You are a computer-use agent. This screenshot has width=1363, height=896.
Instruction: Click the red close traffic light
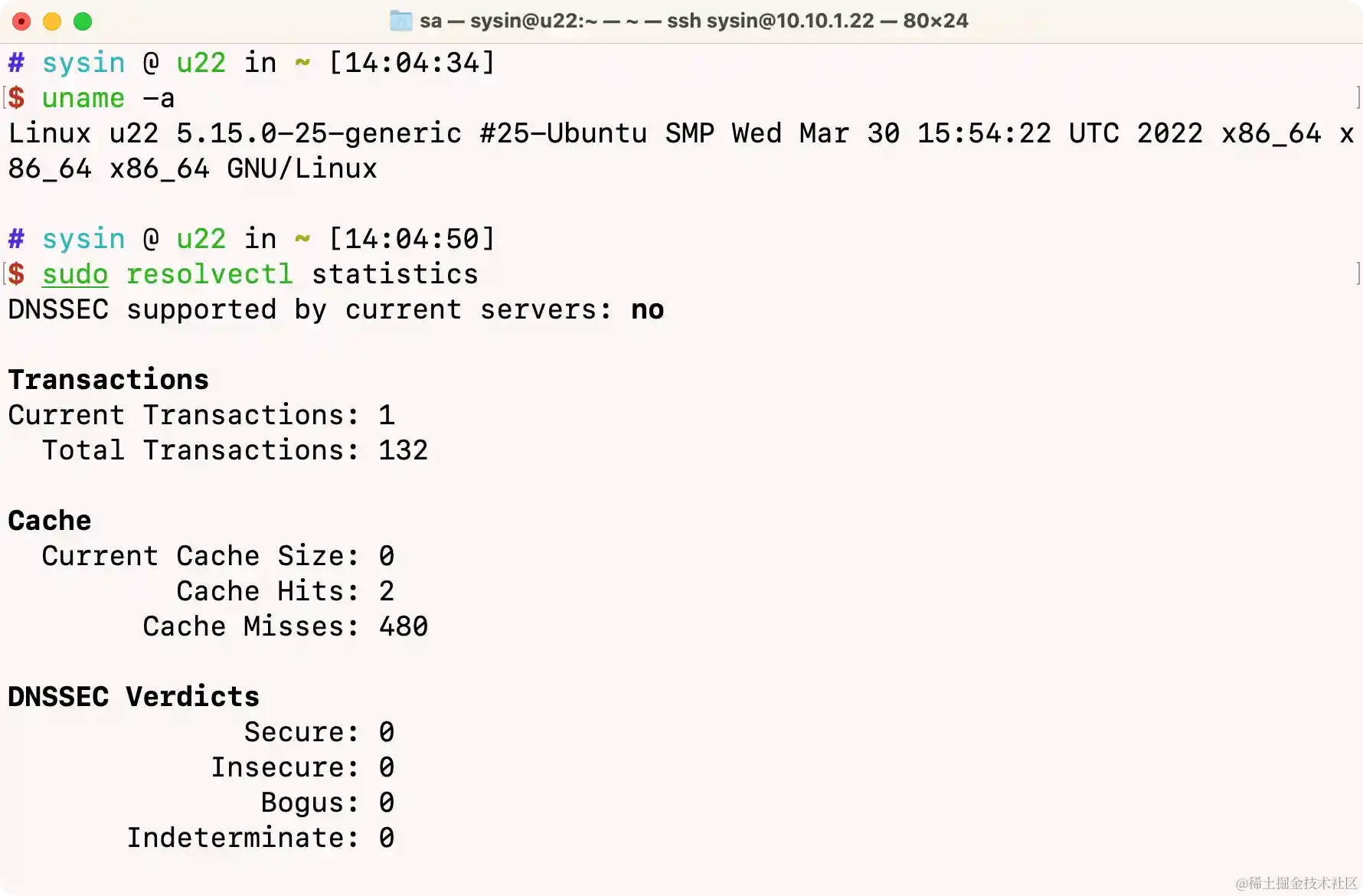21,21
